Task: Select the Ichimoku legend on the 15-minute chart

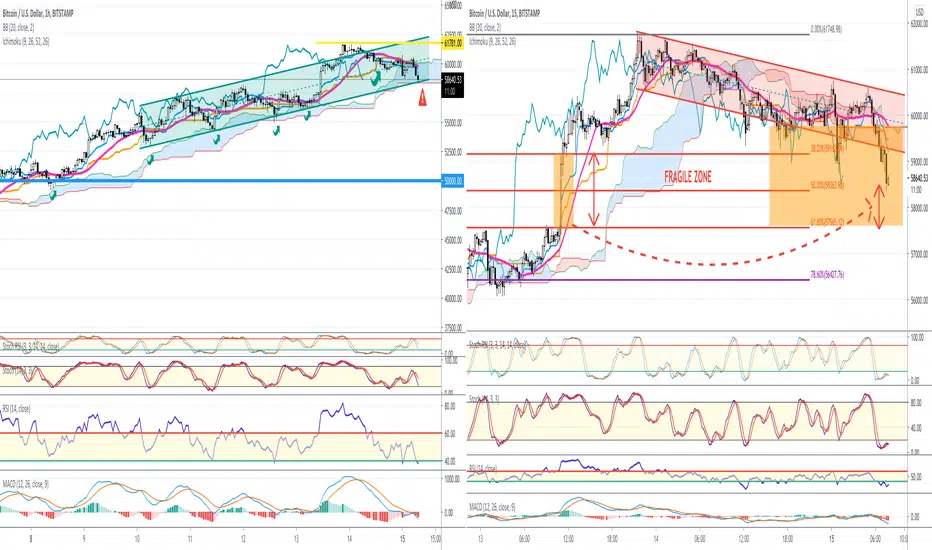Action: point(493,42)
